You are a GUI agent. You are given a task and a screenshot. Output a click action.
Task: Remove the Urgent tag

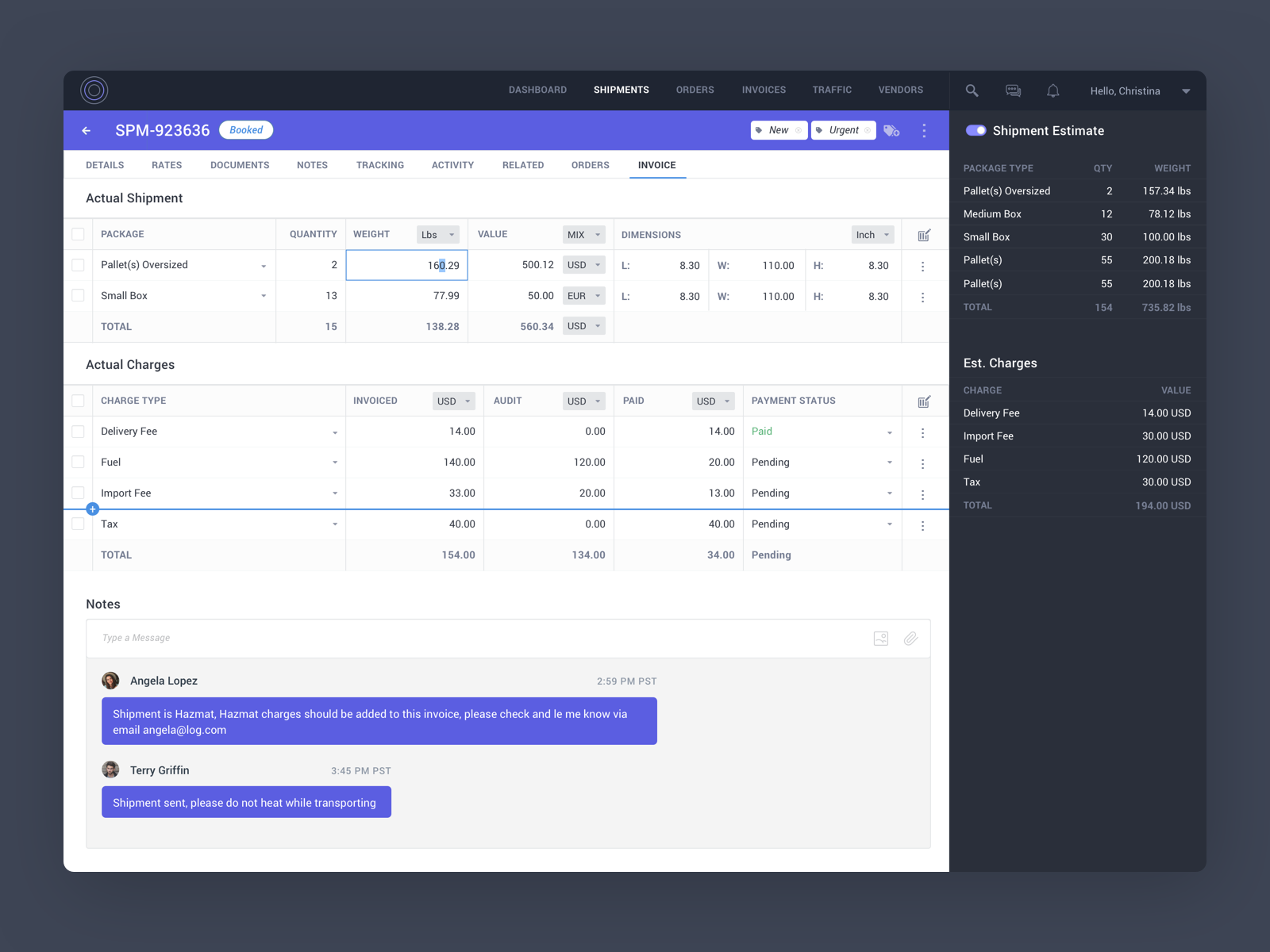tap(868, 131)
